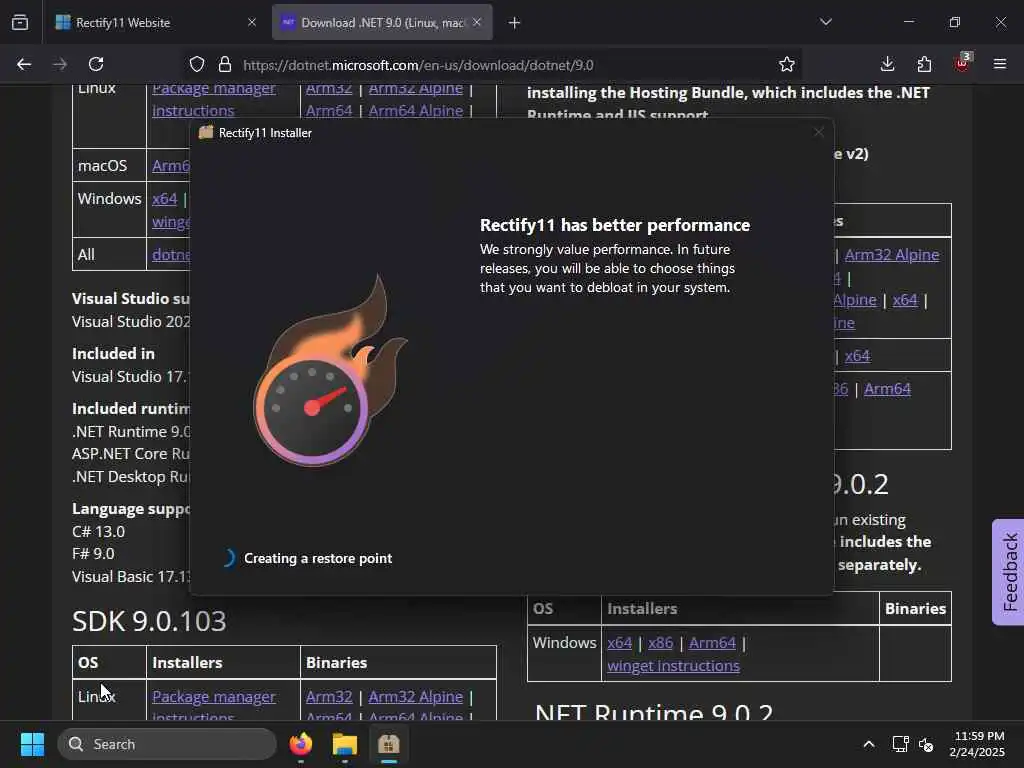Open the clock showing 11:59 PM
The height and width of the screenshot is (768, 1024).
coord(977,744)
